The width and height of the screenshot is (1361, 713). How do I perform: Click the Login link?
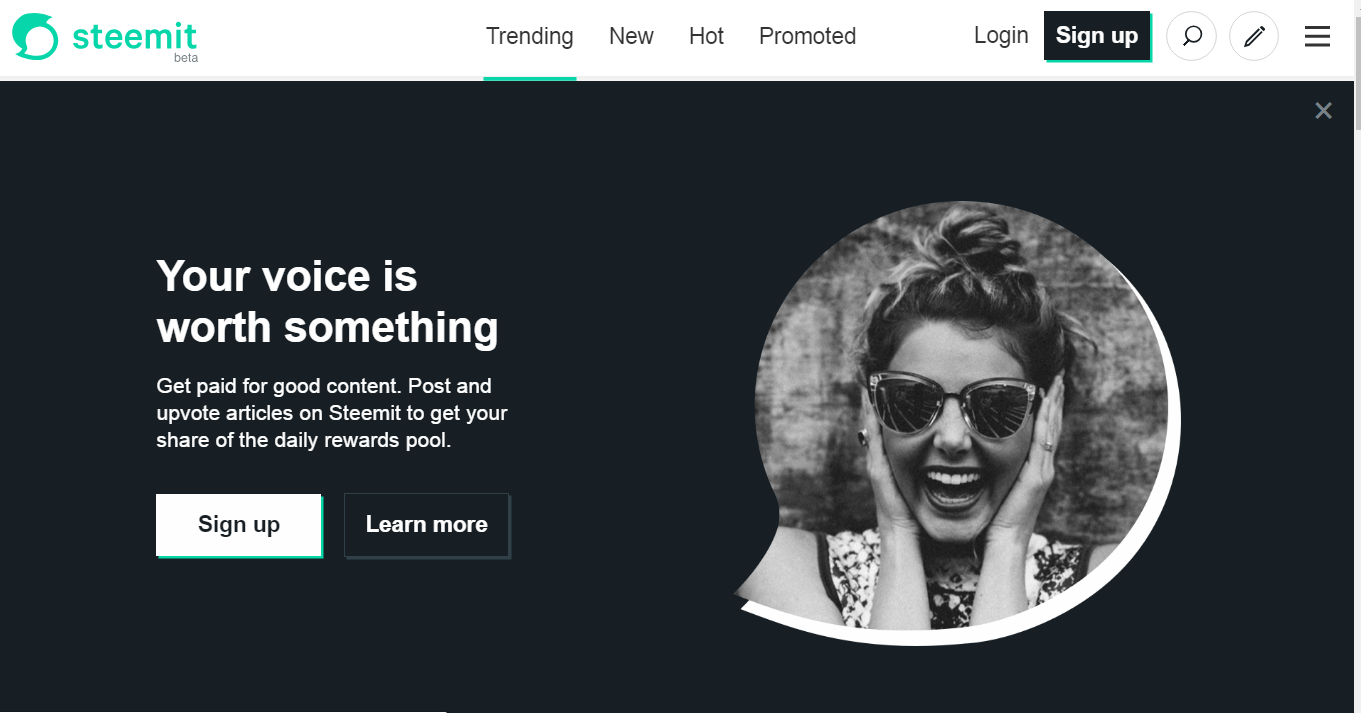[1001, 36]
